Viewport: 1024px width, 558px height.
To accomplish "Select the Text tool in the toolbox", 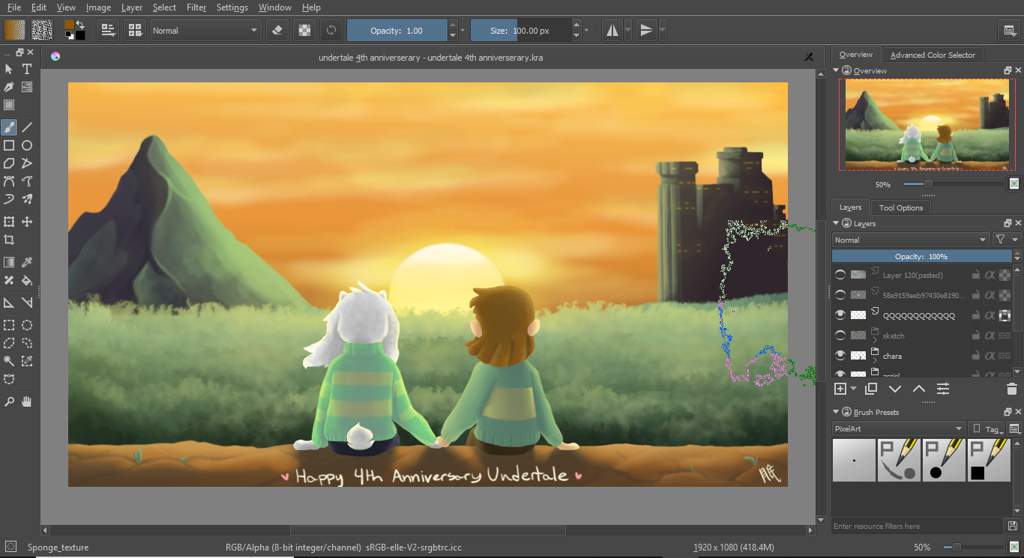I will pyautogui.click(x=27, y=69).
